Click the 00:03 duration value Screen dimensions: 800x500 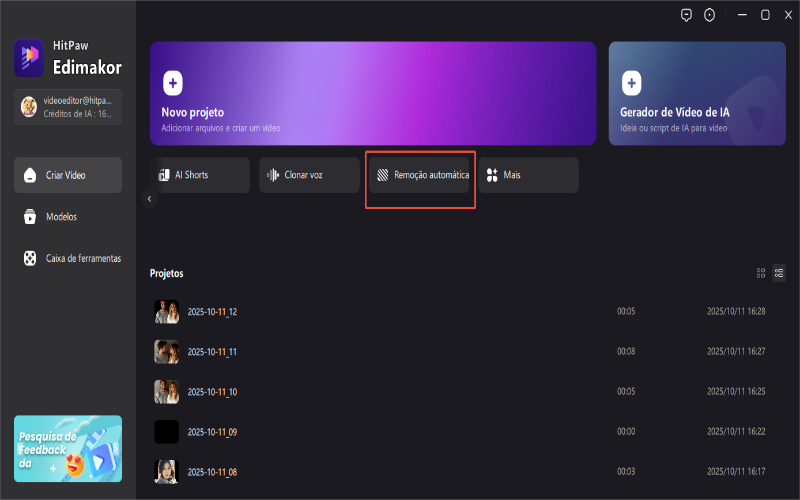tap(626, 471)
